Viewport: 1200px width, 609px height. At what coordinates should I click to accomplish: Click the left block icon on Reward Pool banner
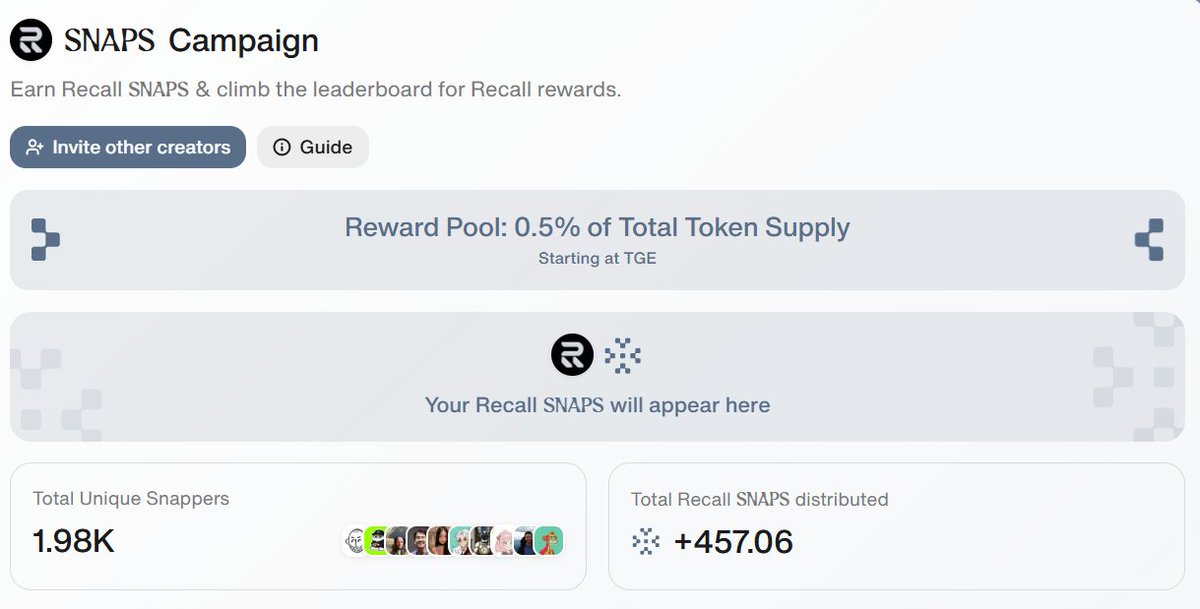click(45, 240)
